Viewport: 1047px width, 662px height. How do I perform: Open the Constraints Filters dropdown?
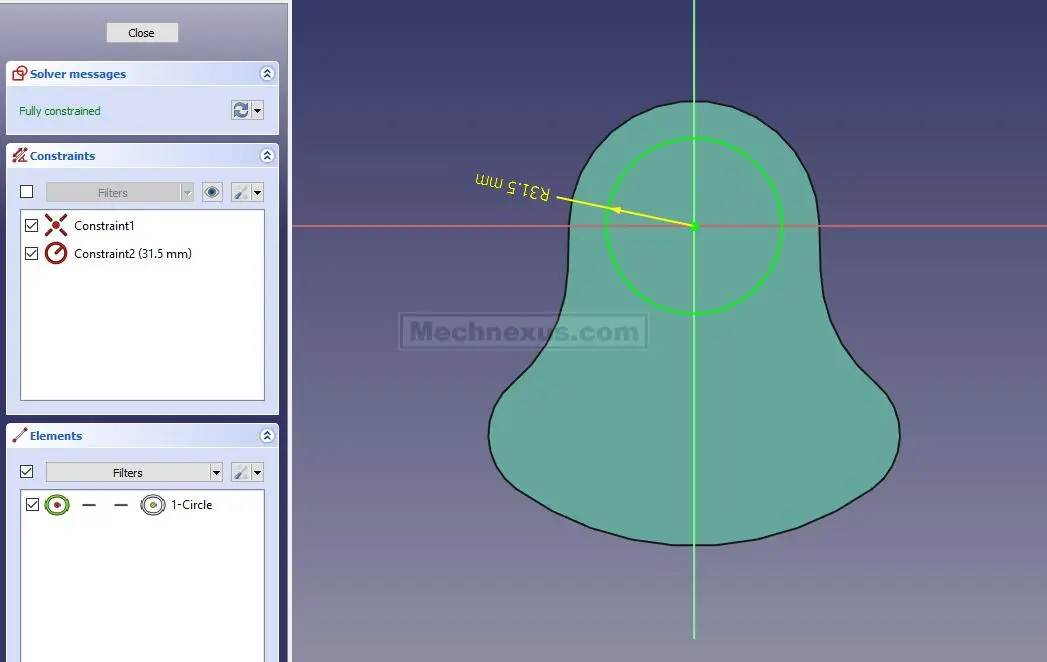(120, 192)
